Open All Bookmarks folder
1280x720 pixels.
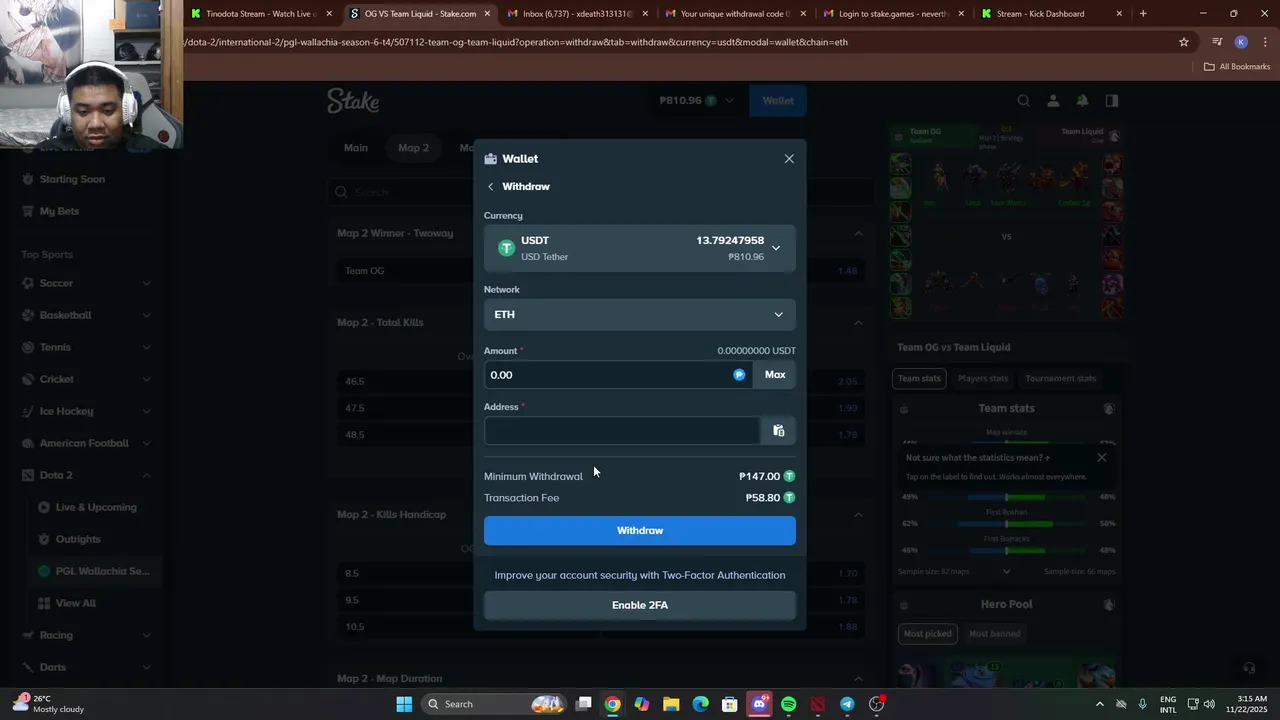(x=1237, y=67)
